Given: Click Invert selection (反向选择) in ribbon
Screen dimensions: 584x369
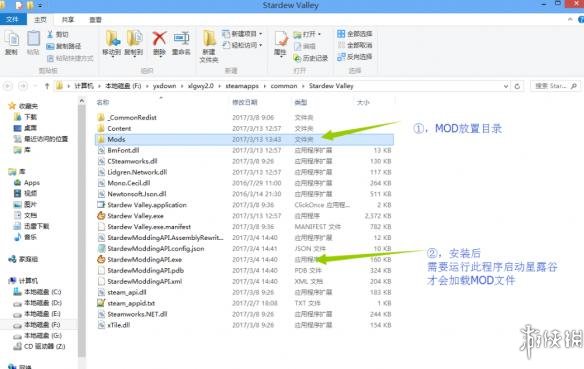Looking at the screenshot, I should coord(355,57).
